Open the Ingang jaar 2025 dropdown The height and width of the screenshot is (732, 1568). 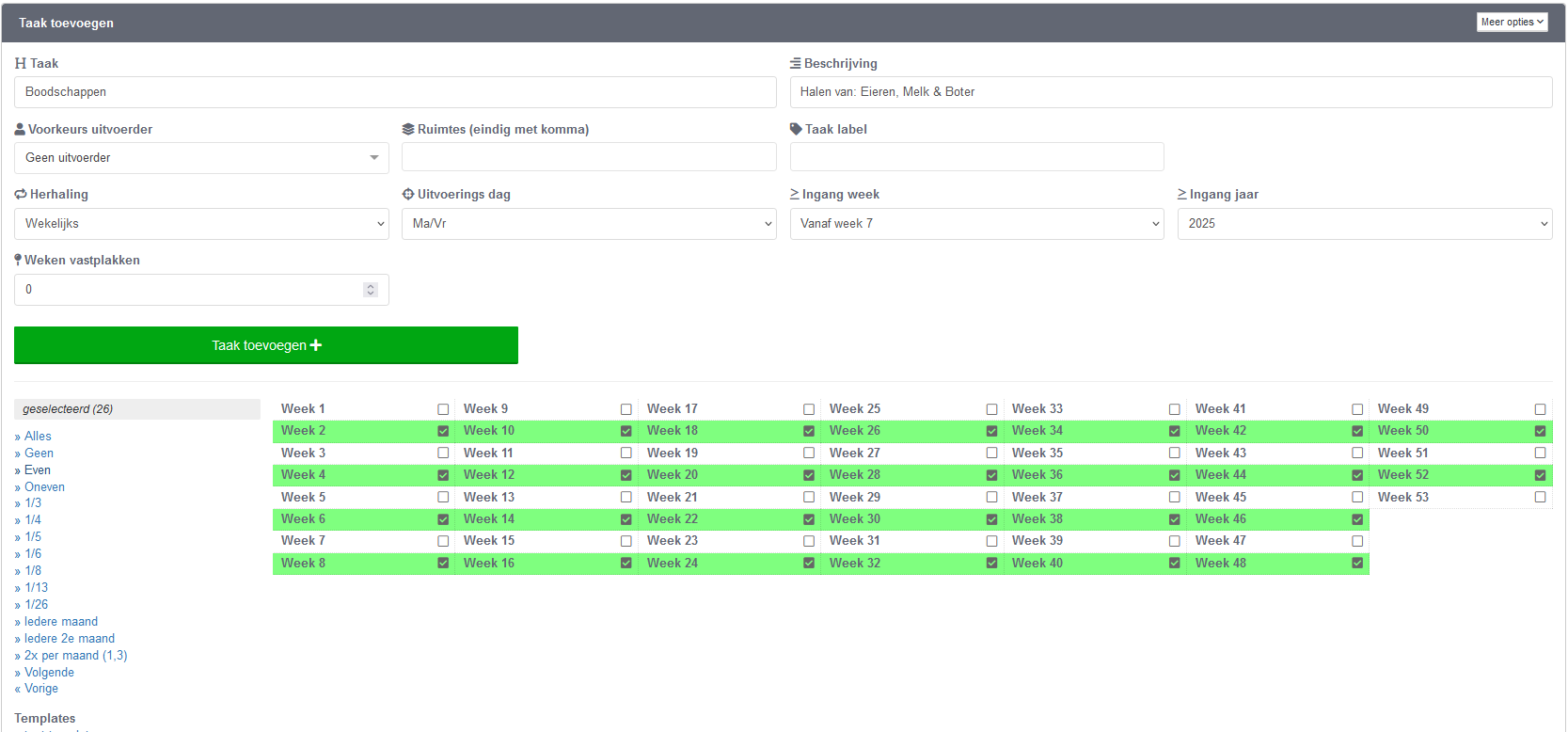[x=1365, y=224]
